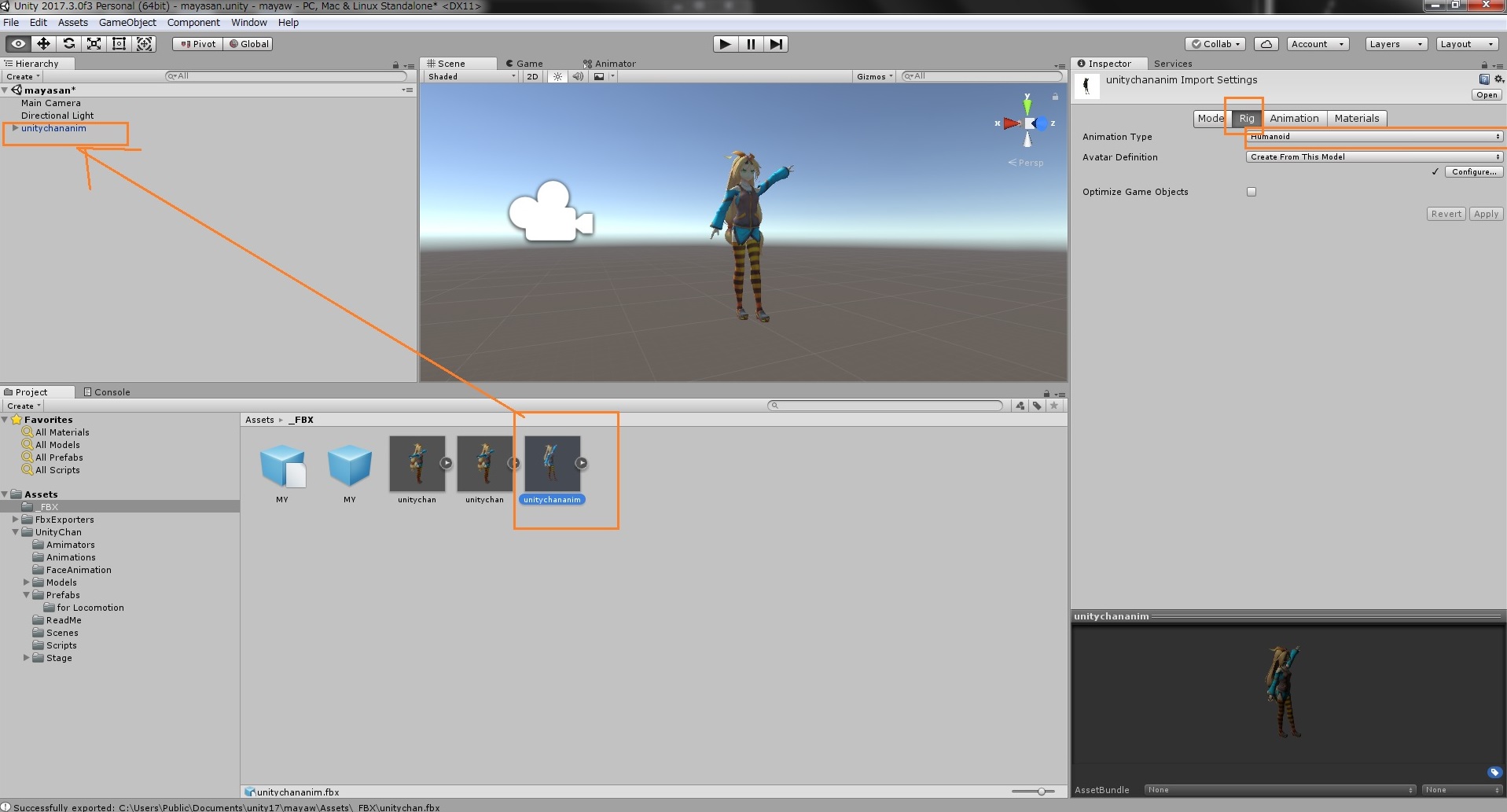Switch to the Game tab

(524, 64)
